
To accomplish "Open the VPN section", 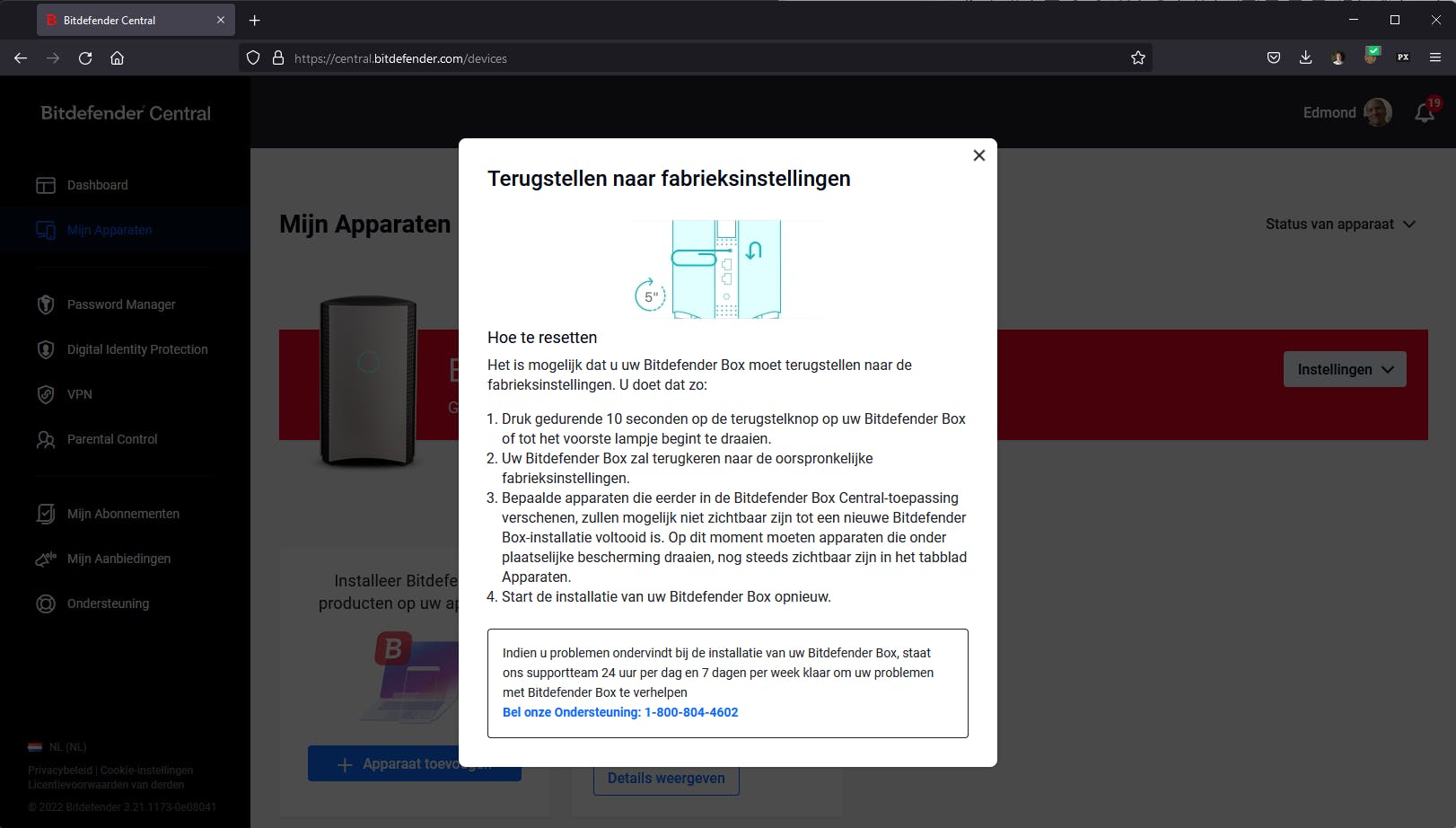I will pyautogui.click(x=80, y=394).
